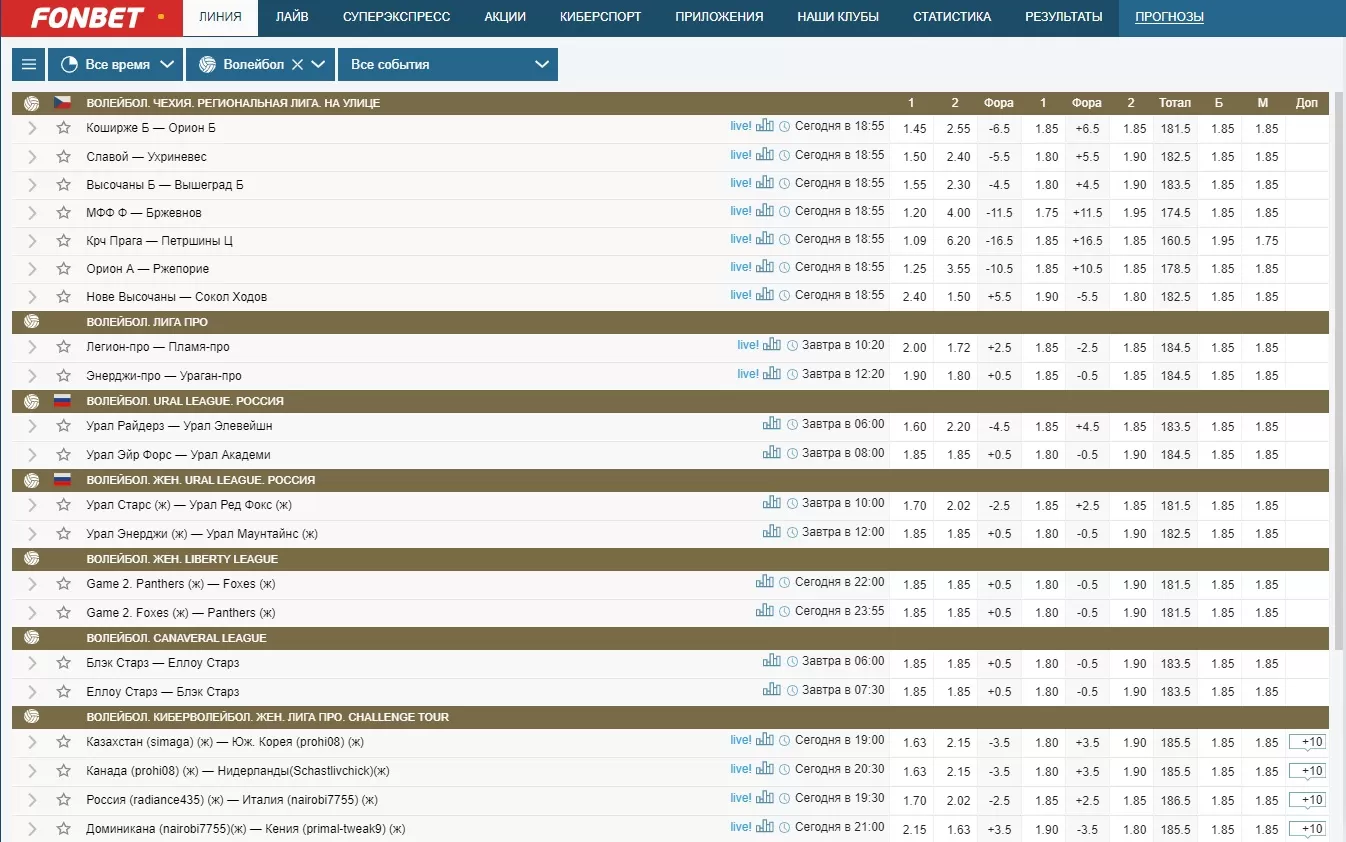Click statistics chart icon for Славой — Ухриневес
Image resolution: width=1346 pixels, height=842 pixels.
765,155
